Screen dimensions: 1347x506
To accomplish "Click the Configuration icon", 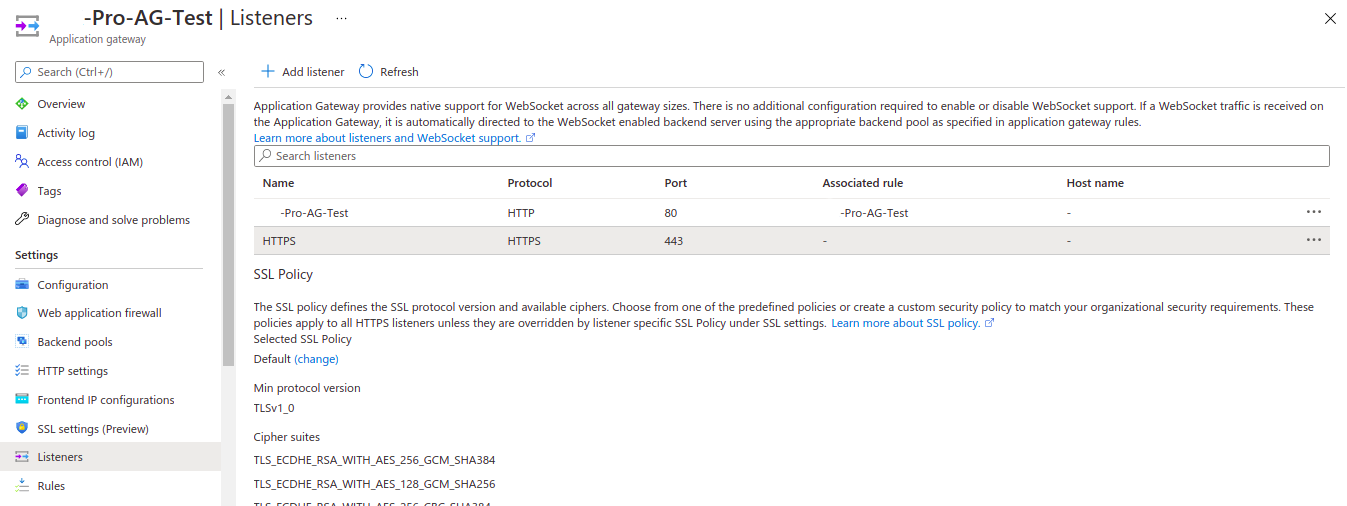I will pyautogui.click(x=22, y=285).
